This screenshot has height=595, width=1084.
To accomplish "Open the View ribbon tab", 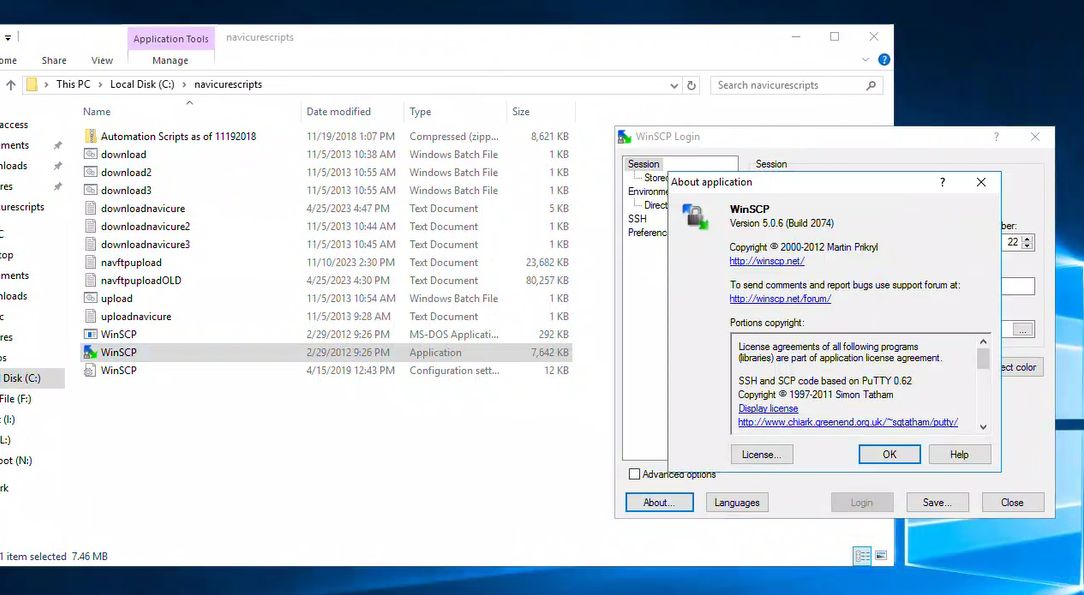I will pyautogui.click(x=102, y=61).
